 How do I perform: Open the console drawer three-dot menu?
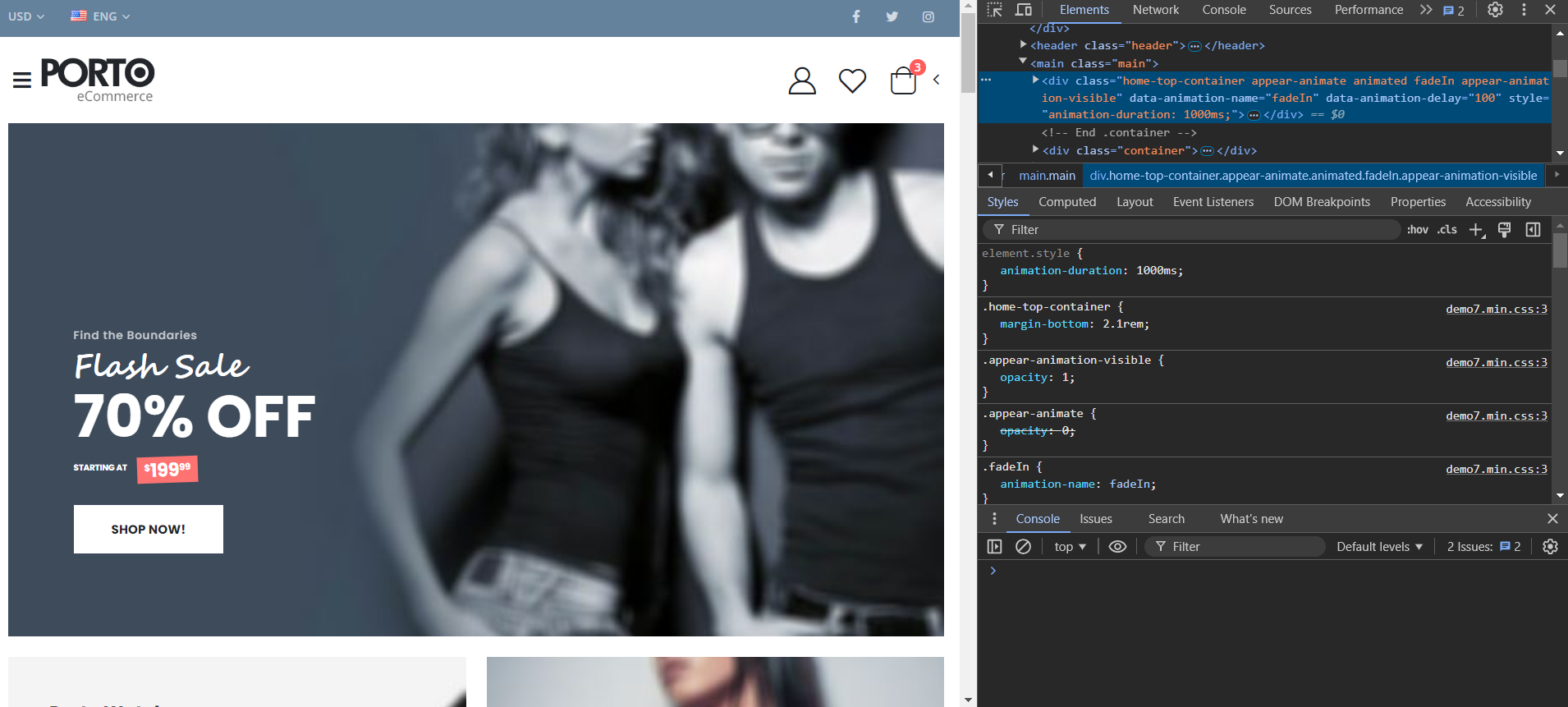pyautogui.click(x=994, y=519)
